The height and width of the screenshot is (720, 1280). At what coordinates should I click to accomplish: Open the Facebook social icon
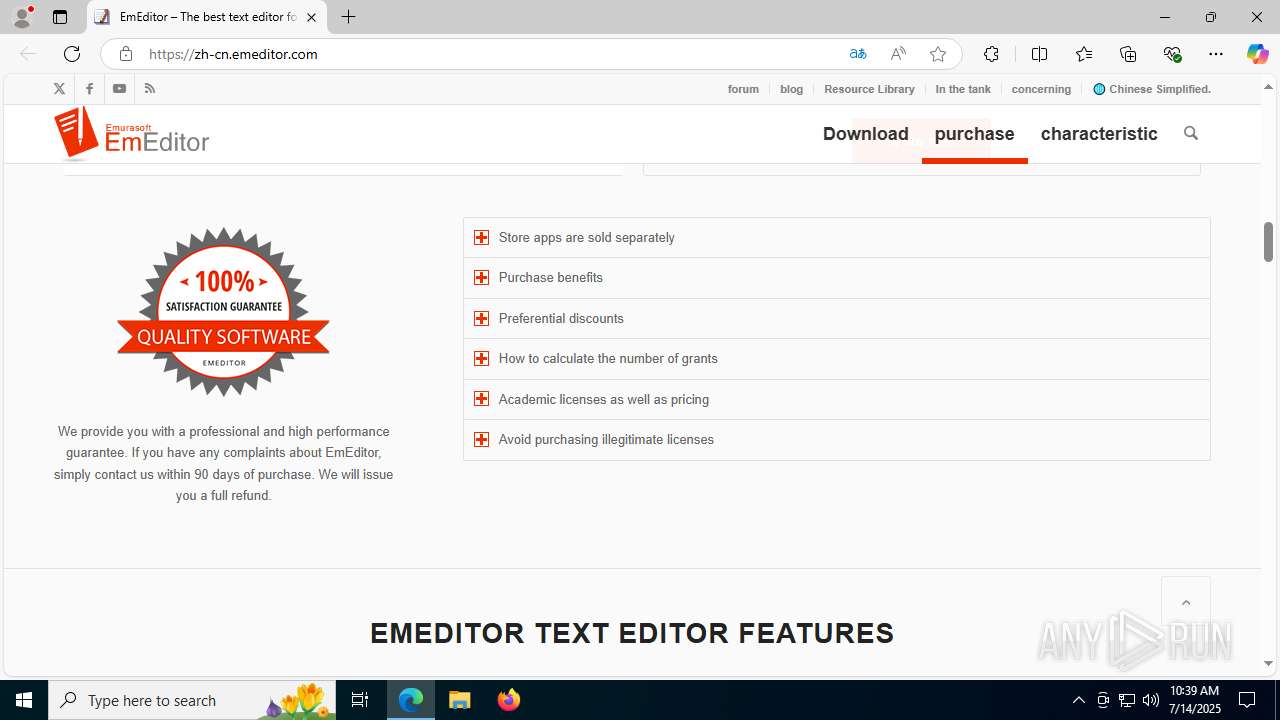pyautogui.click(x=89, y=89)
